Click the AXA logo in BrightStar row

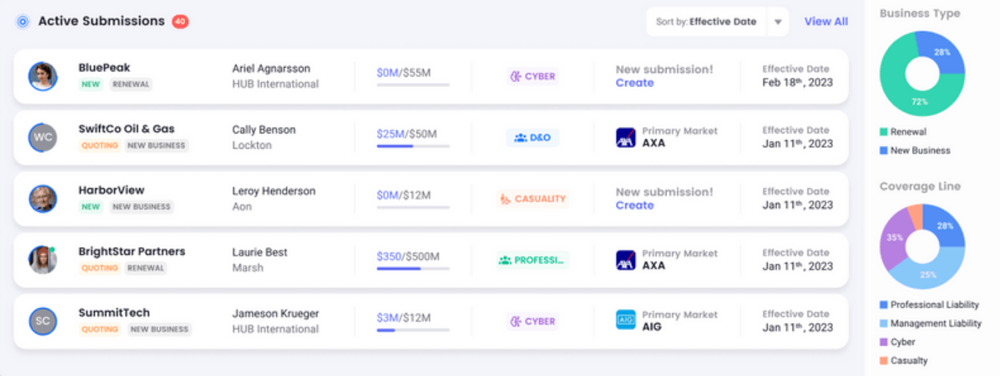pos(626,260)
